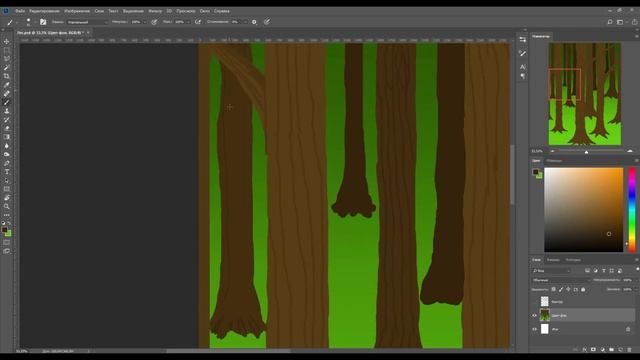Screen dimensions: 640x360
Task: Open the flow value dropdown arrow
Action: click(x=188, y=22)
